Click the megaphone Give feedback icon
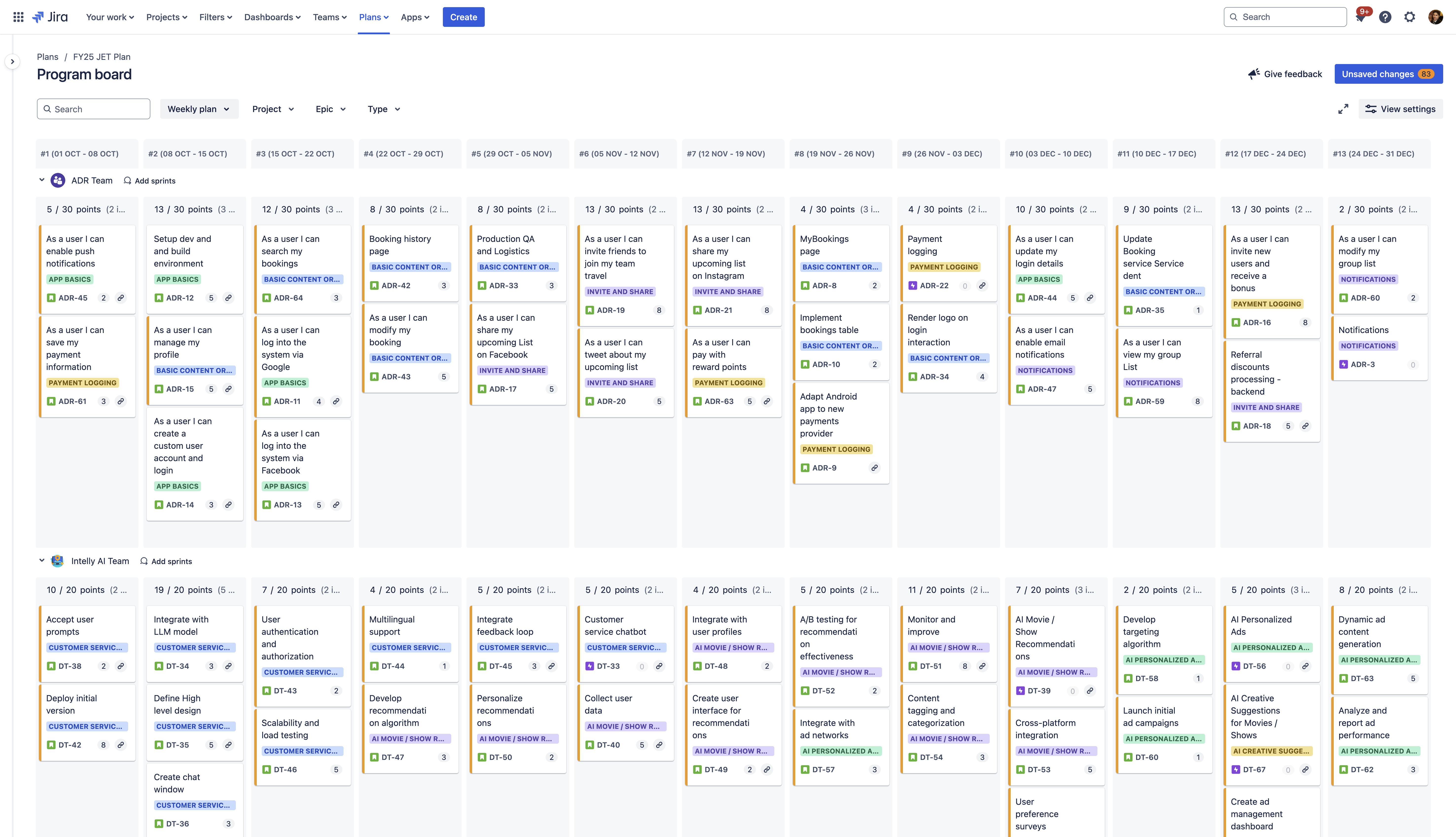Screen dimensions: 1456x837 (x=1254, y=74)
